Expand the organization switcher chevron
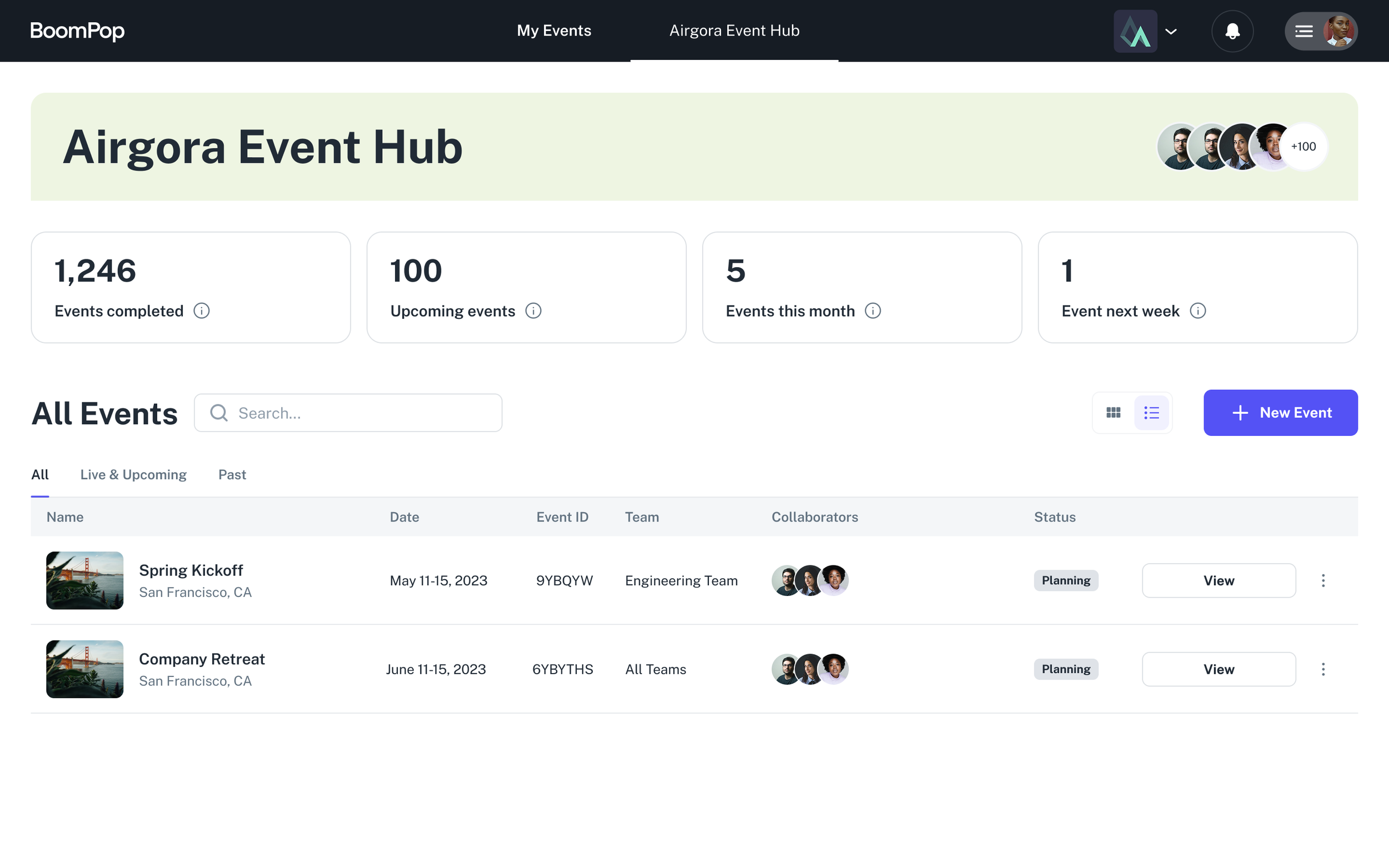The image size is (1389, 868). [1171, 32]
